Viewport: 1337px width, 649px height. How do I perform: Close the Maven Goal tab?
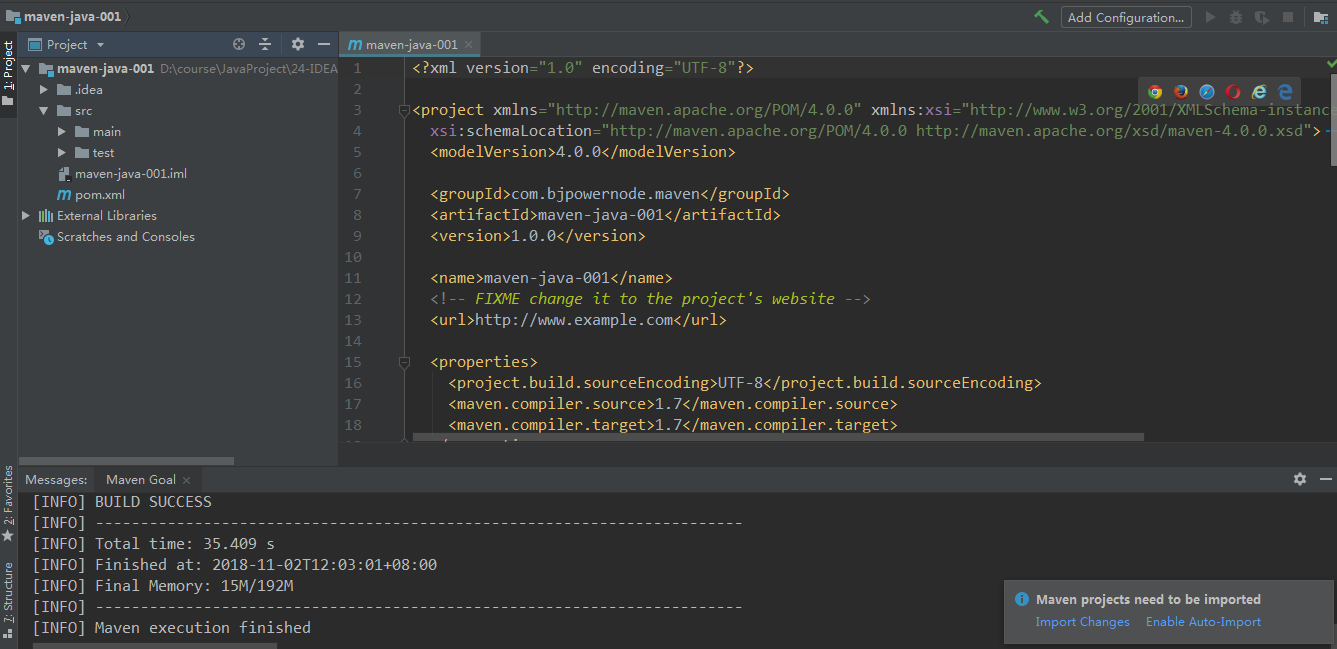186,480
